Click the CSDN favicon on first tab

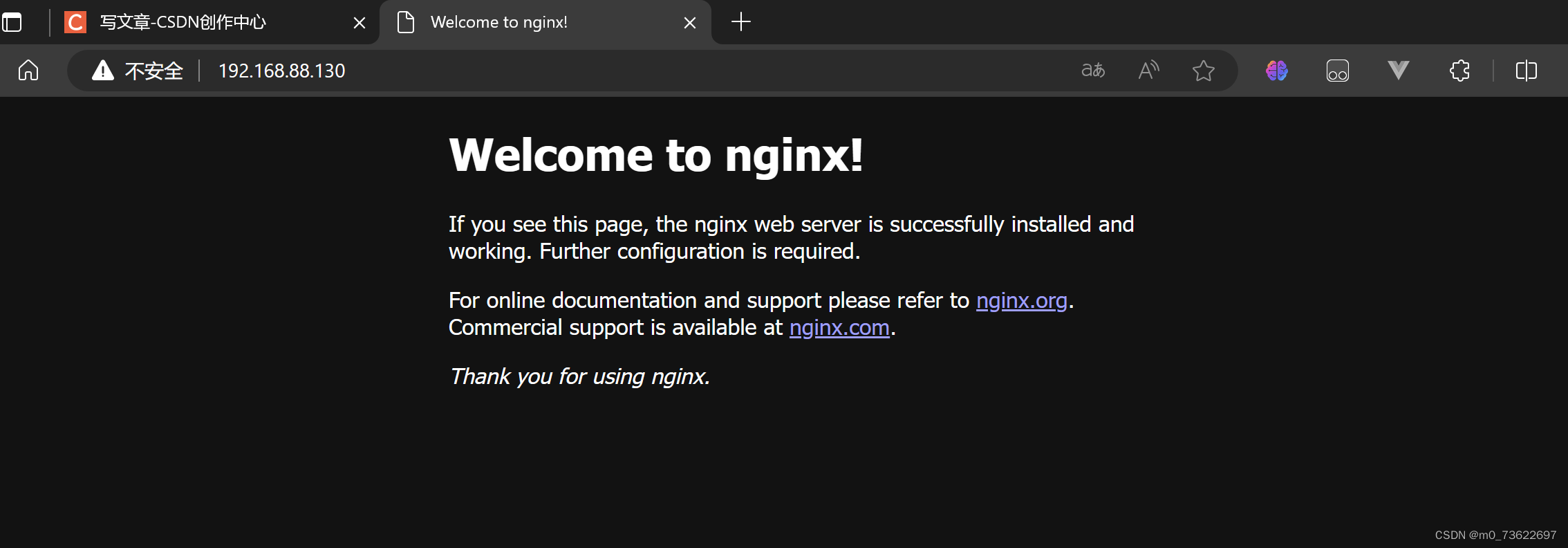[75, 22]
